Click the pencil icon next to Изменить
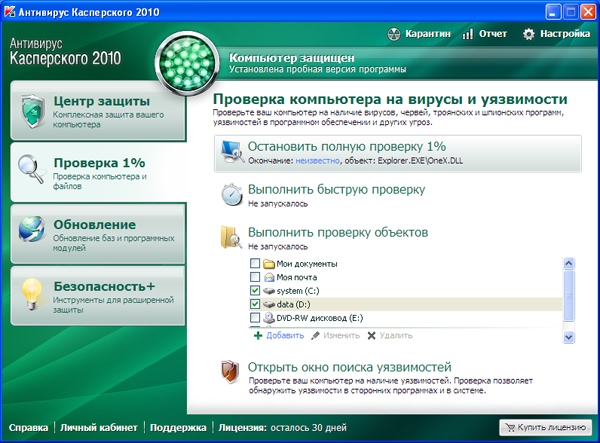Image resolution: width=600 pixels, height=443 pixels. click(x=315, y=336)
